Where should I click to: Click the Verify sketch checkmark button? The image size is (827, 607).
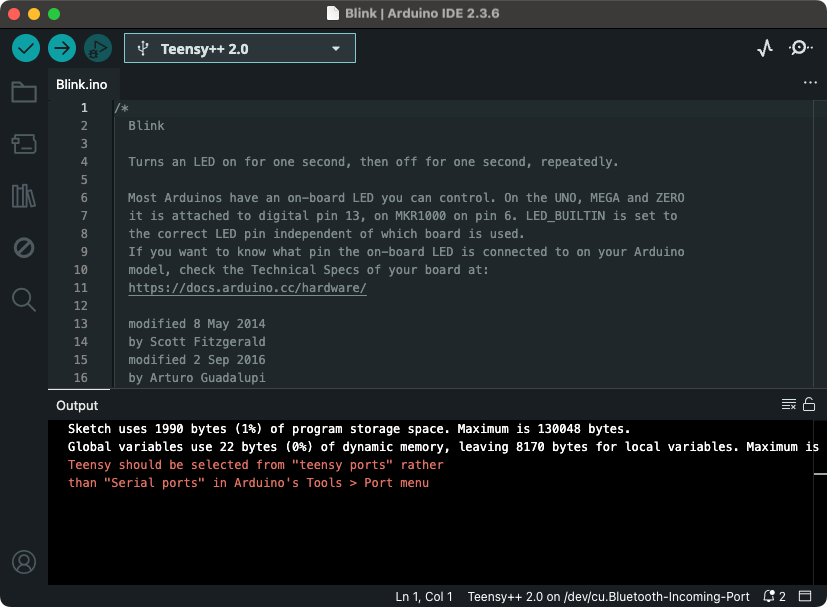pyautogui.click(x=26, y=48)
